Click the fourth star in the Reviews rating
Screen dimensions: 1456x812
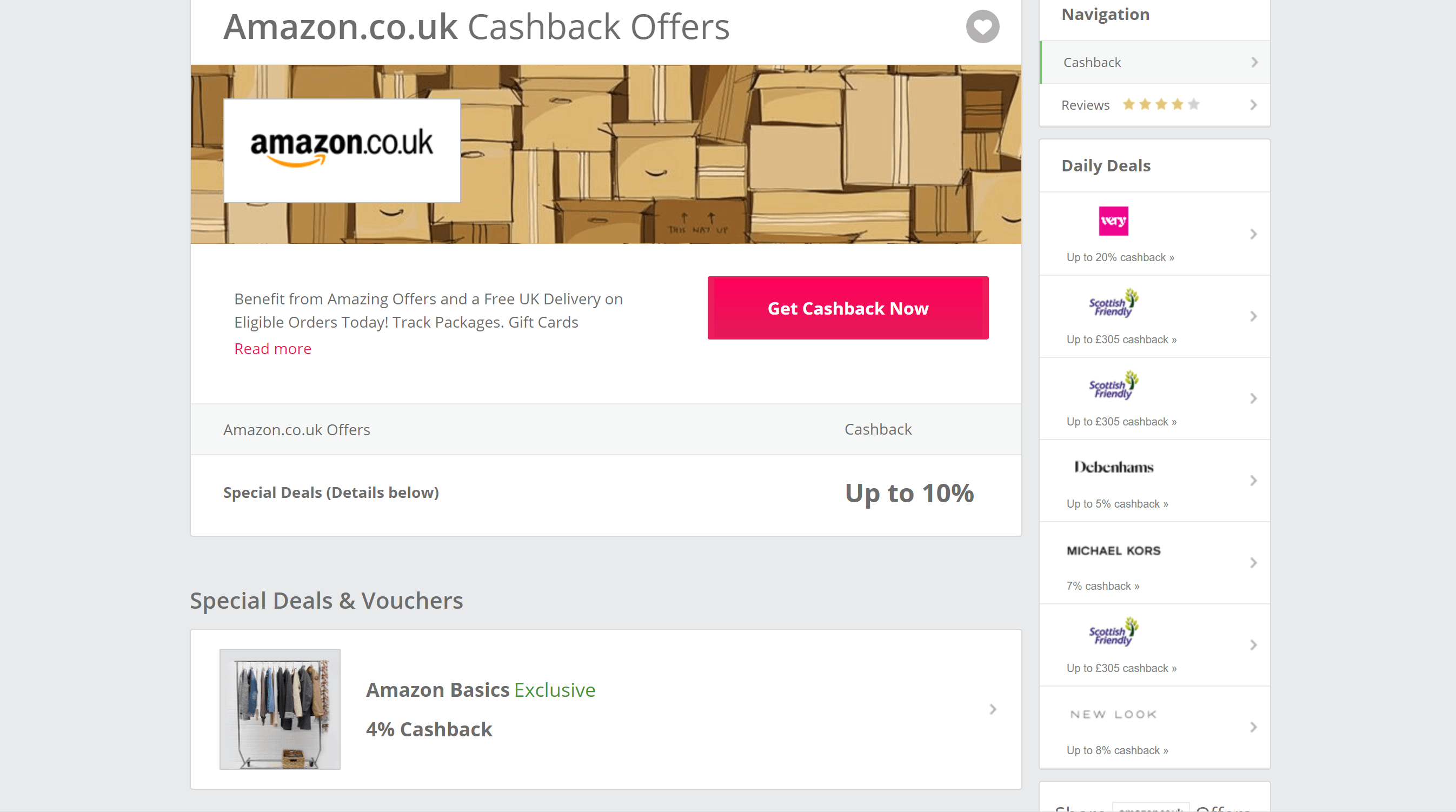point(1178,104)
